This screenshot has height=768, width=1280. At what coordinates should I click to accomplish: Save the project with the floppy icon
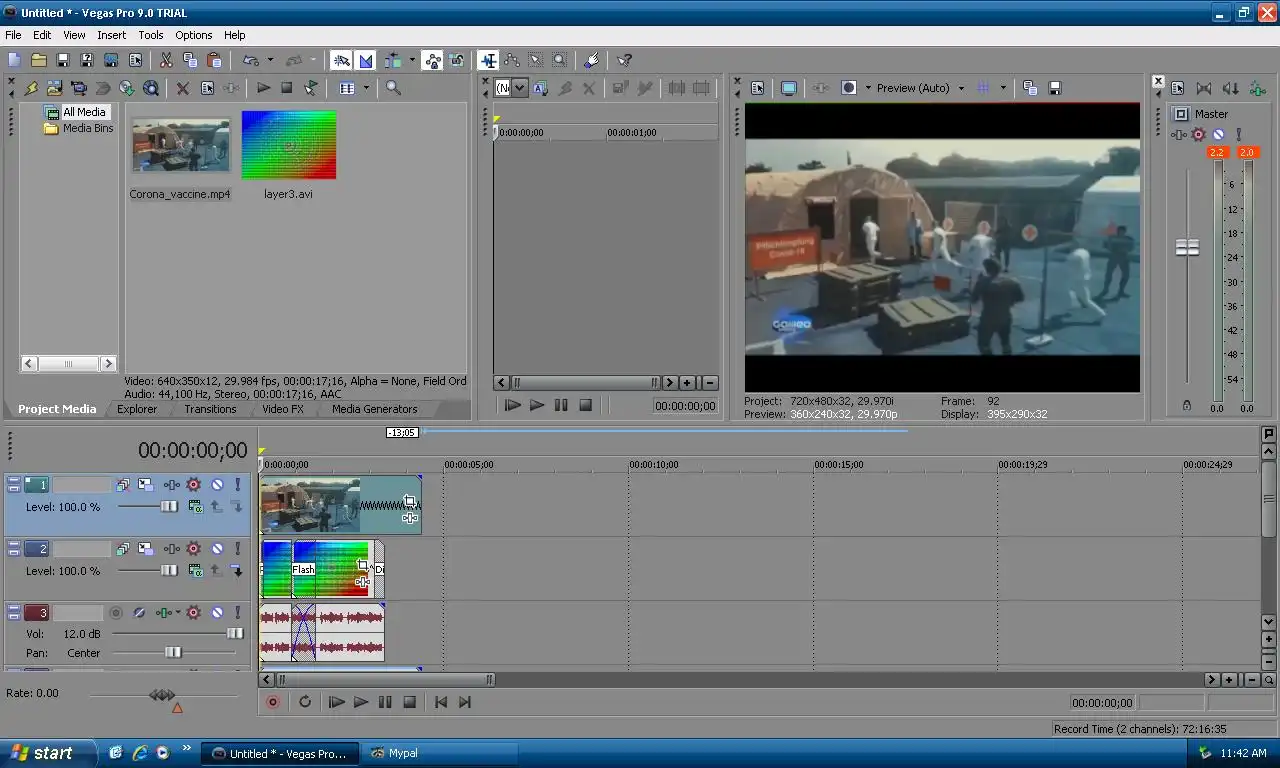(x=63, y=61)
